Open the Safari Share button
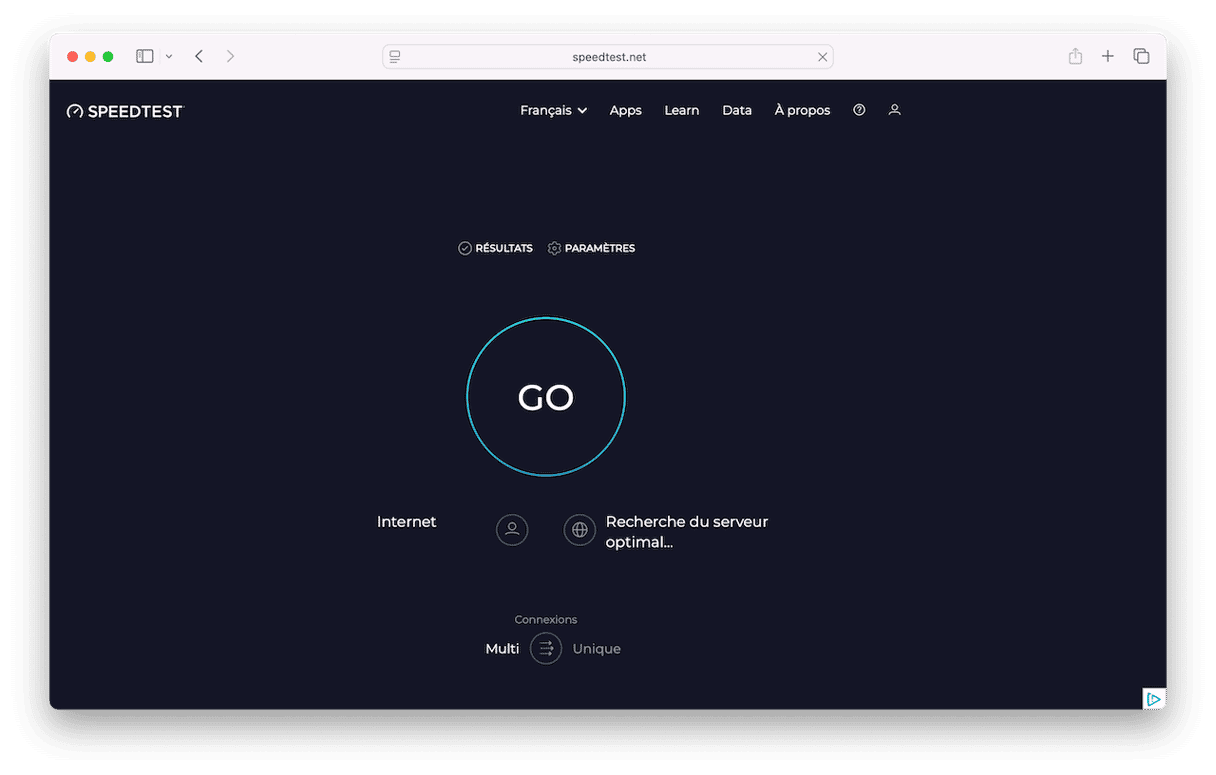This screenshot has height=775, width=1216. coord(1075,57)
